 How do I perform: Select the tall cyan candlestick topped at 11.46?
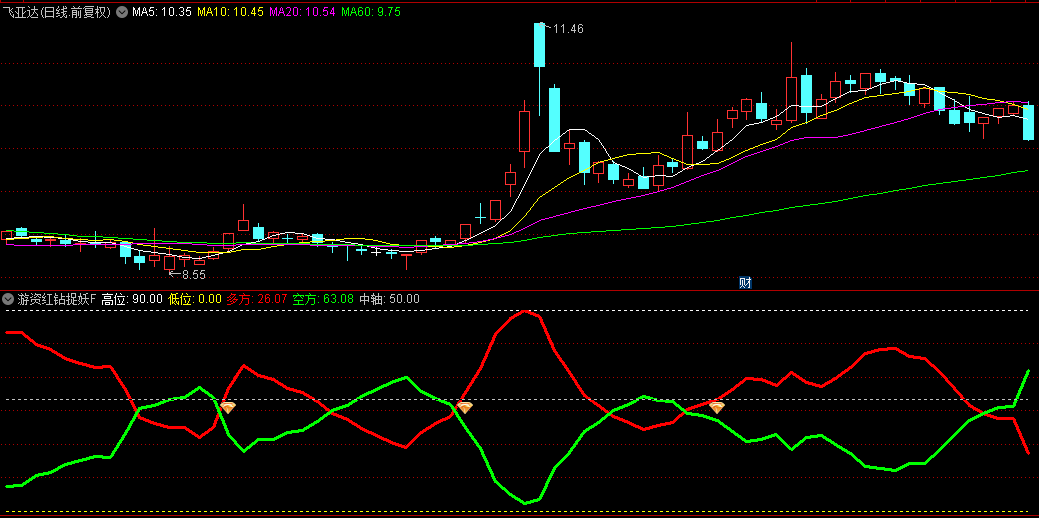(x=539, y=45)
